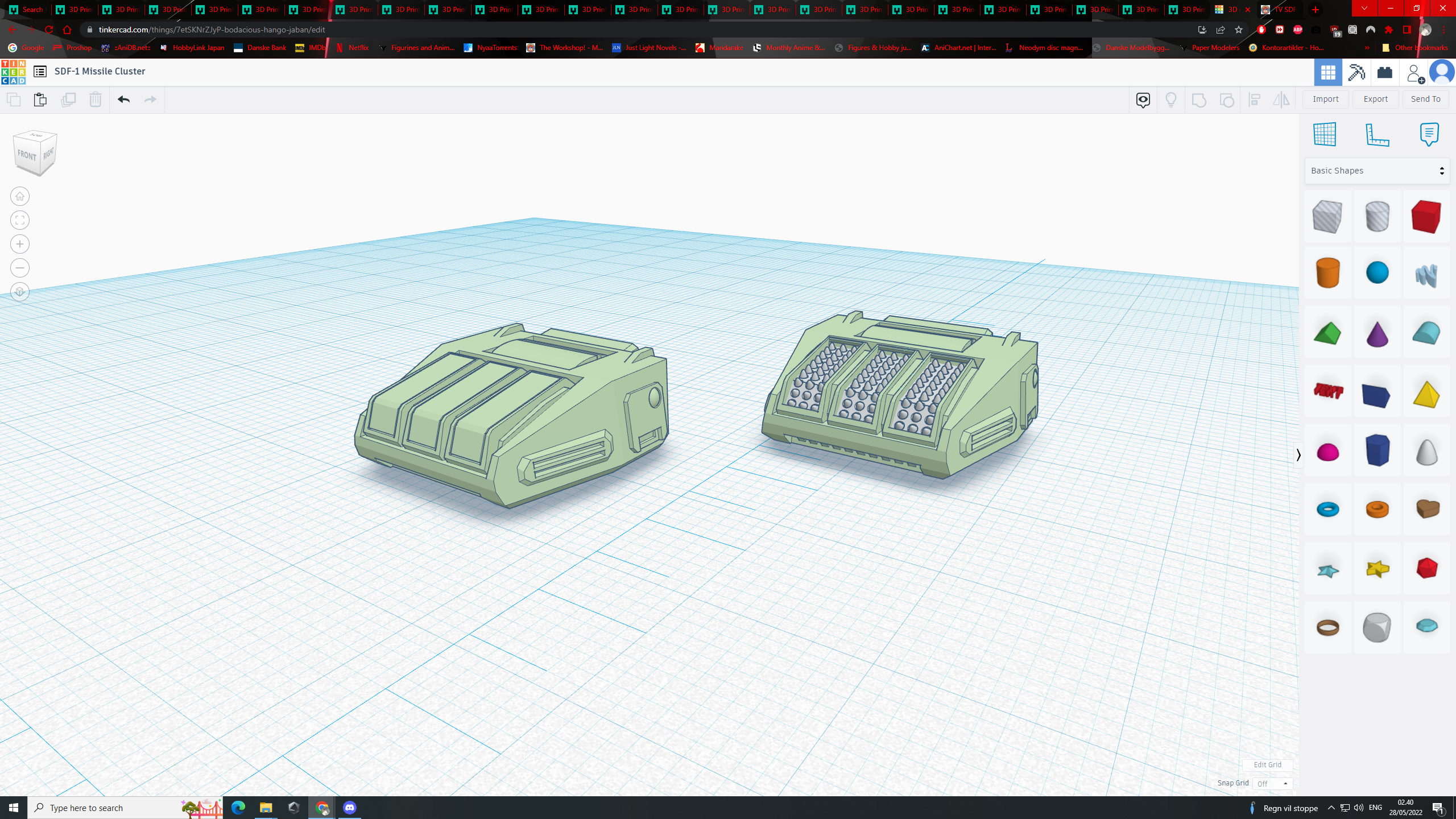1456x819 pixels.
Task: Switch to 3D design grid view icon
Action: pos(1328,72)
